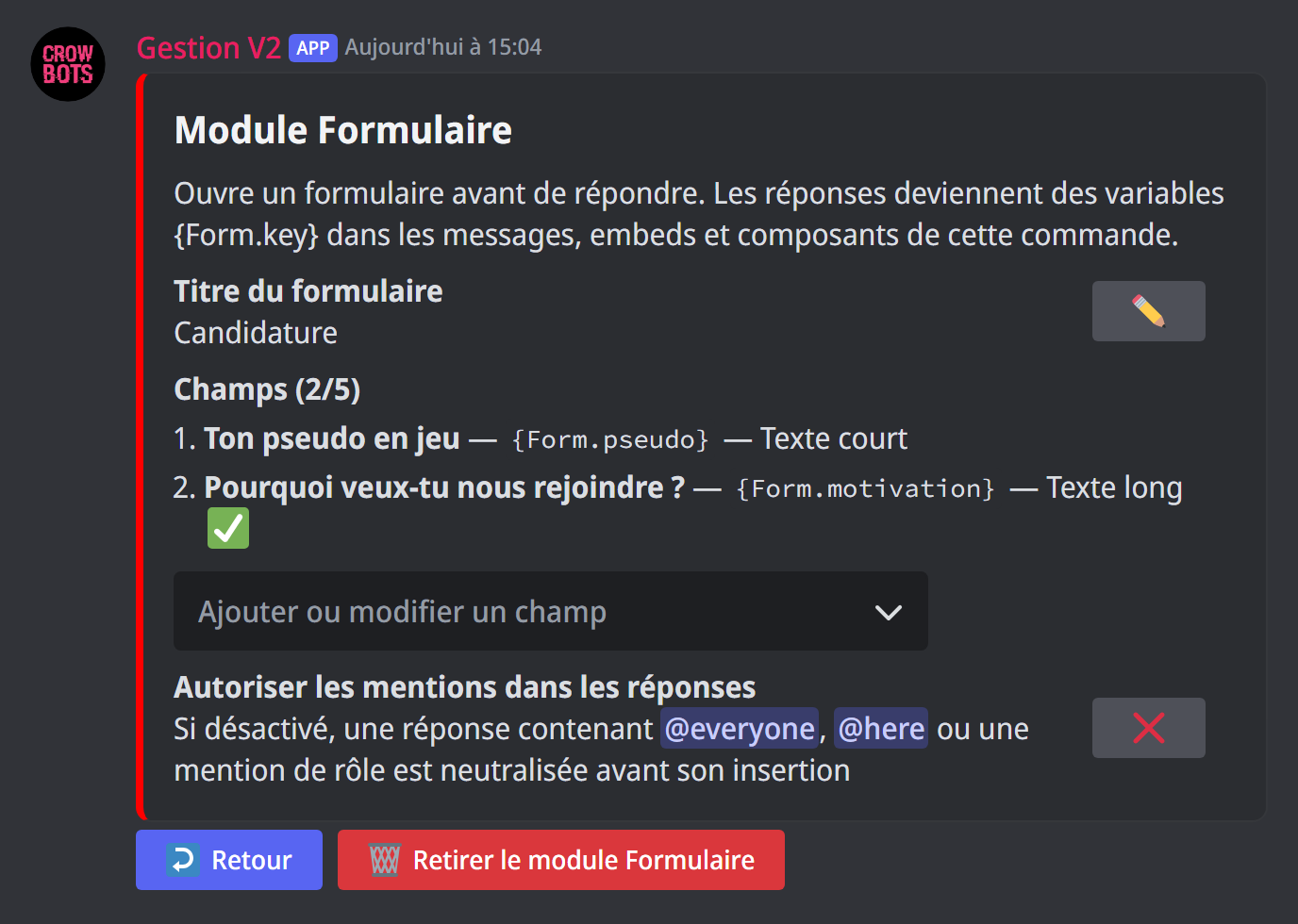Select the {Form.motivation} variable text
Viewport: 1298px width, 924px height.
(865, 488)
